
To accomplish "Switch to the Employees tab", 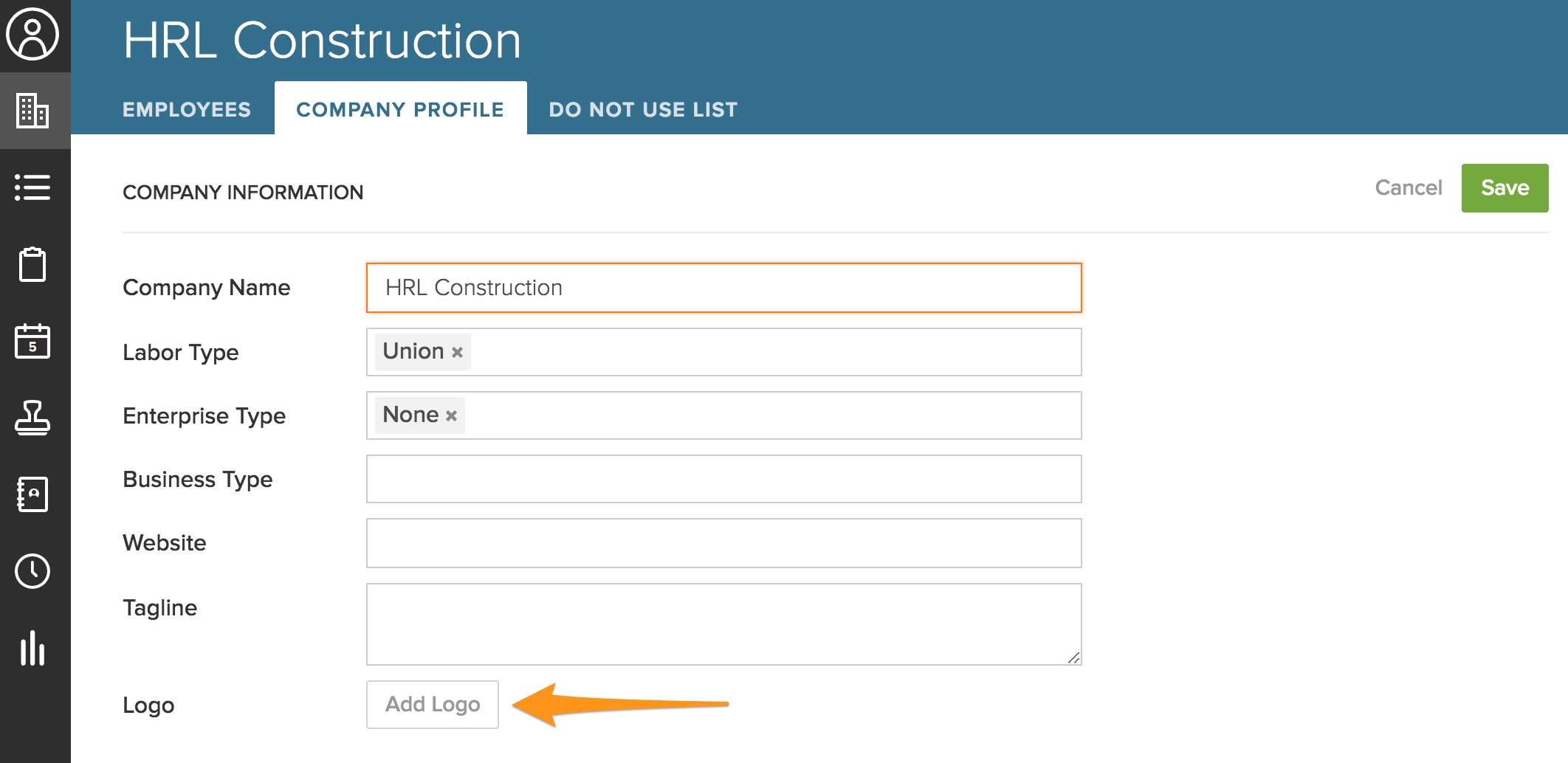I will point(187,109).
